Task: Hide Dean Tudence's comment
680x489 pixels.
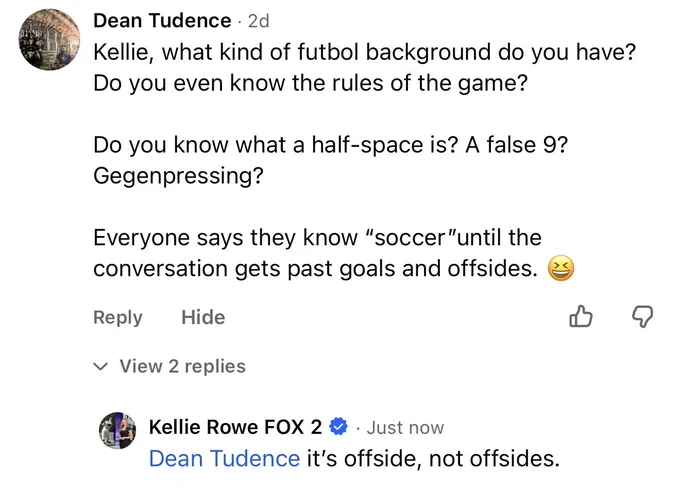Action: click(x=203, y=317)
